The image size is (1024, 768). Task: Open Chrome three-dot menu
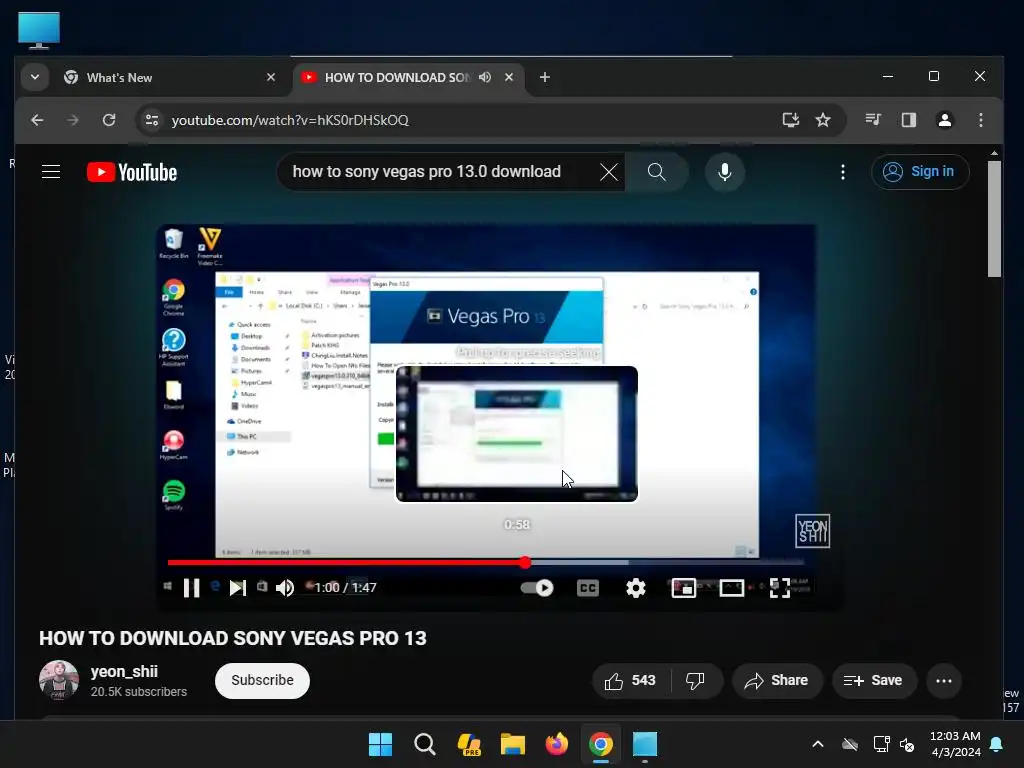click(980, 120)
